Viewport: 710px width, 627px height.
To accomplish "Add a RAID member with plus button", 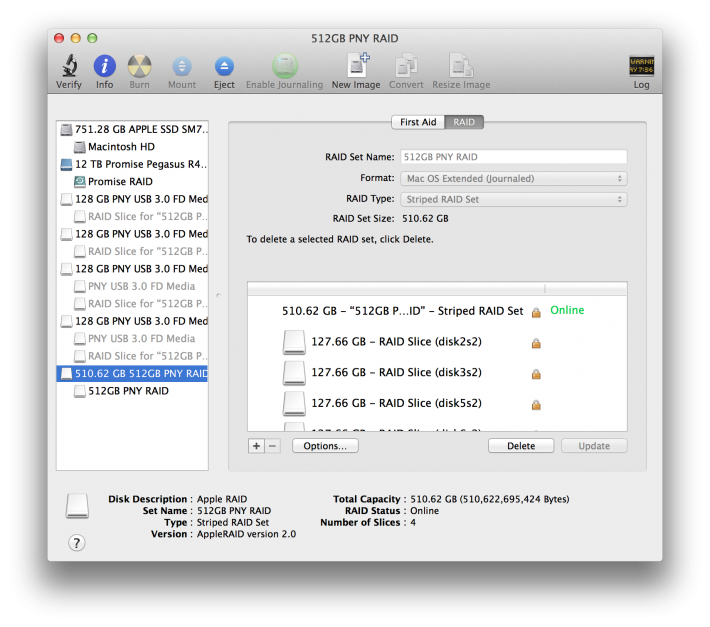I will point(256,446).
